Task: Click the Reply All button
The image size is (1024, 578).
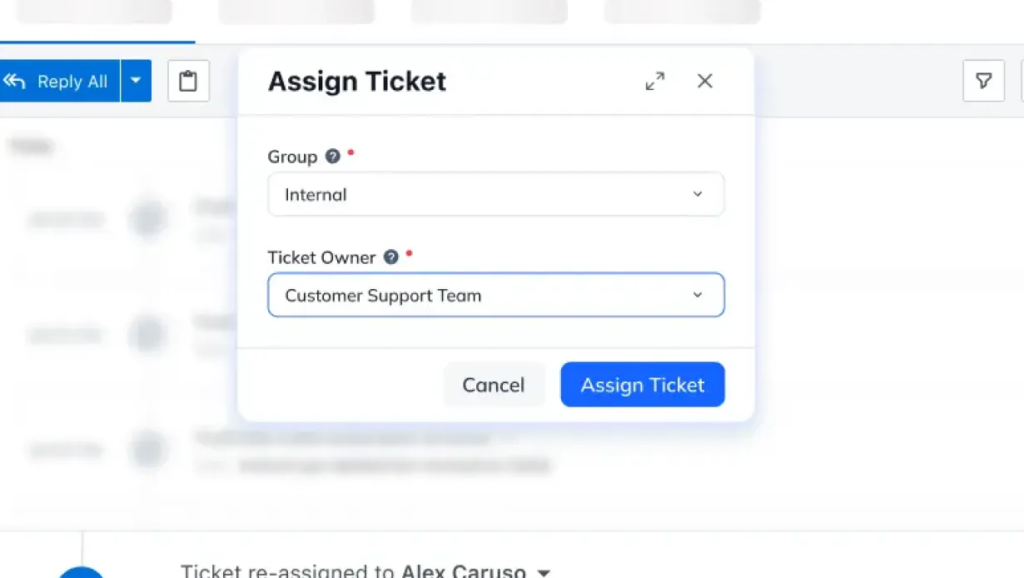Action: click(59, 81)
